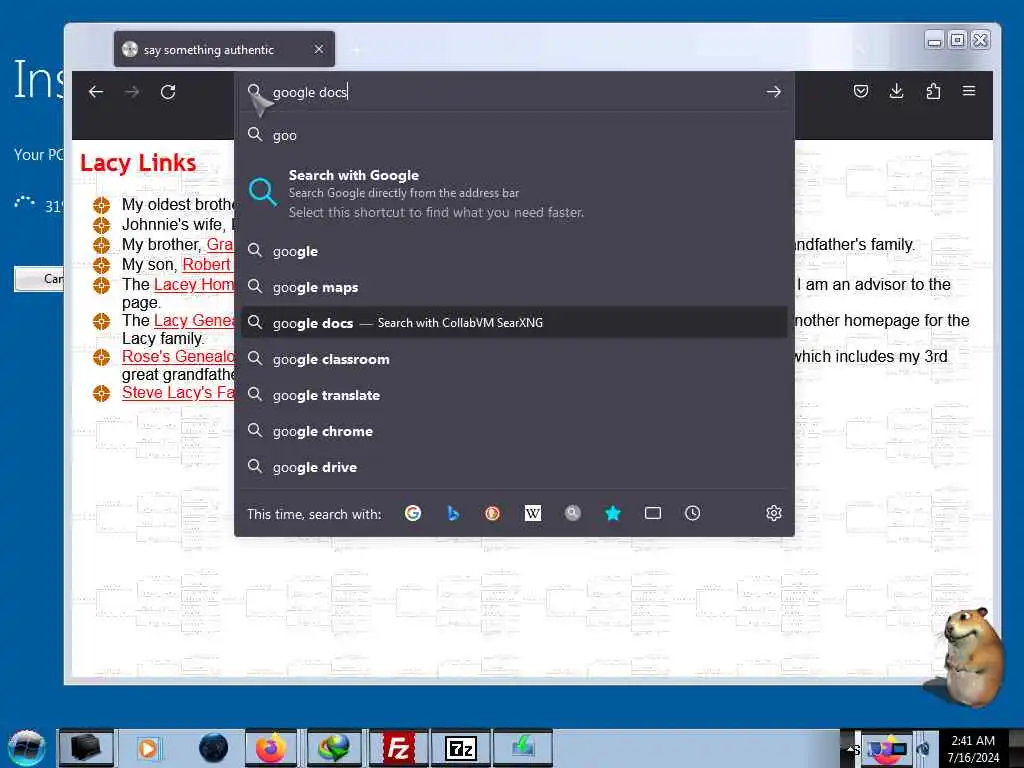Choose the 'google drive' suggestion

513,467
